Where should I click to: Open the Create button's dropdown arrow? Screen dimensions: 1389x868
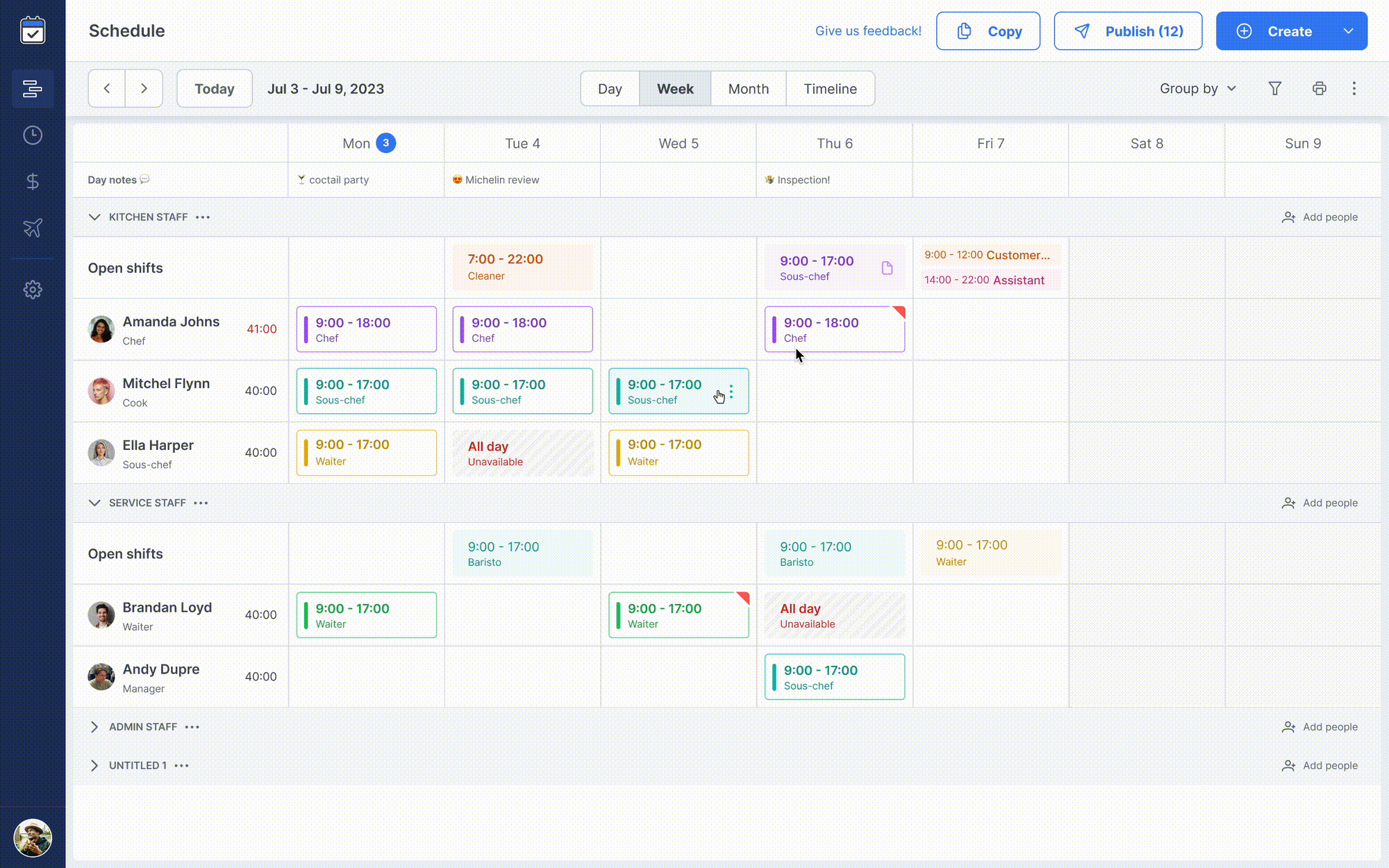tap(1348, 31)
